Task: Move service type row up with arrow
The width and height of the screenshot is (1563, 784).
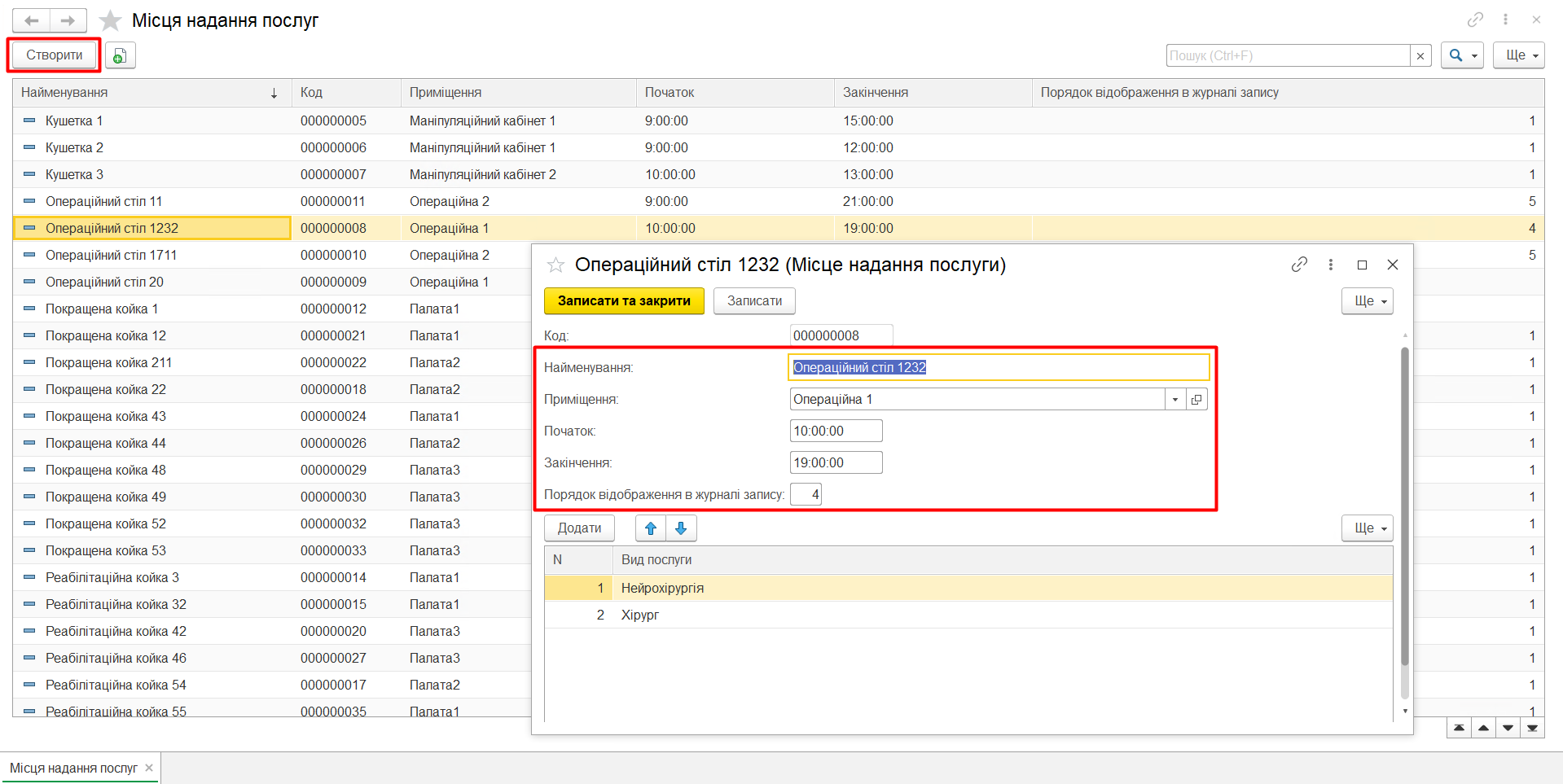Action: click(x=651, y=528)
